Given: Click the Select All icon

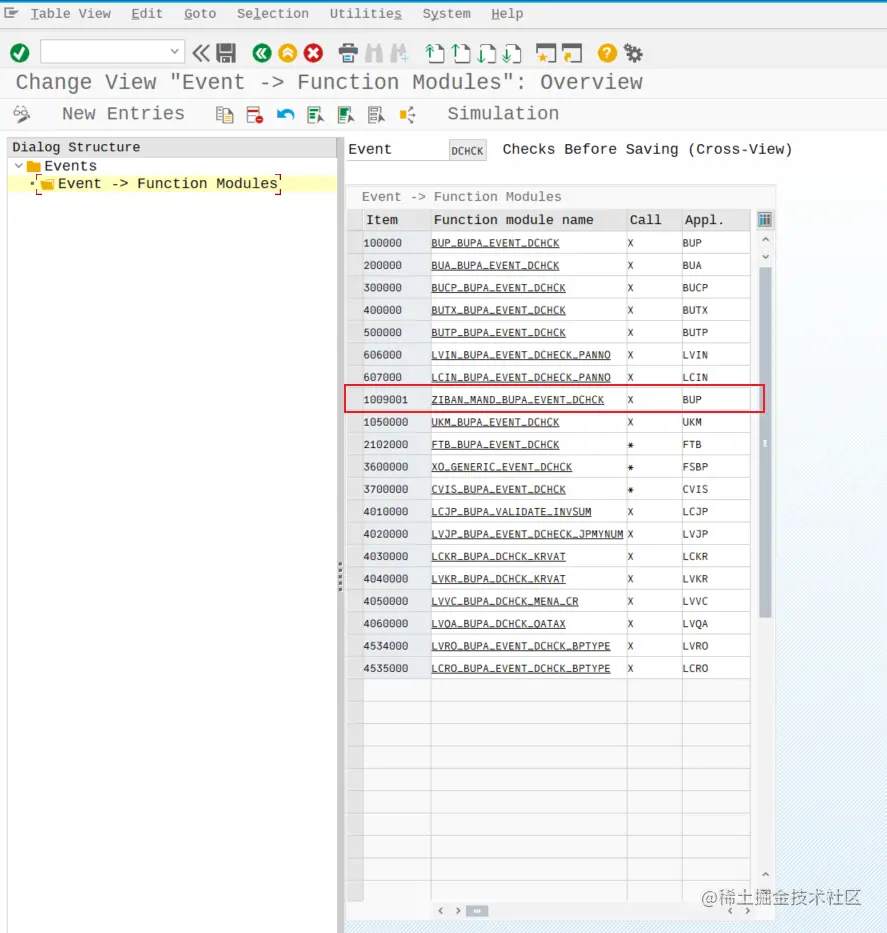Looking at the screenshot, I should click(315, 114).
